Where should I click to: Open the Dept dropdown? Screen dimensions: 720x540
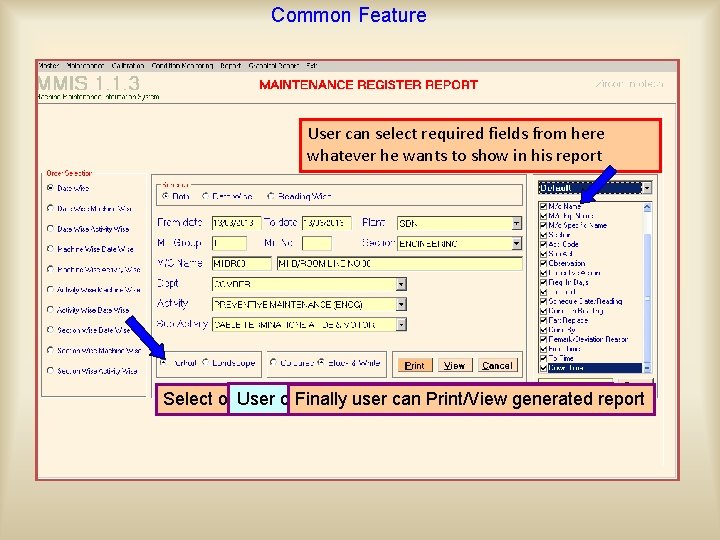[401, 284]
